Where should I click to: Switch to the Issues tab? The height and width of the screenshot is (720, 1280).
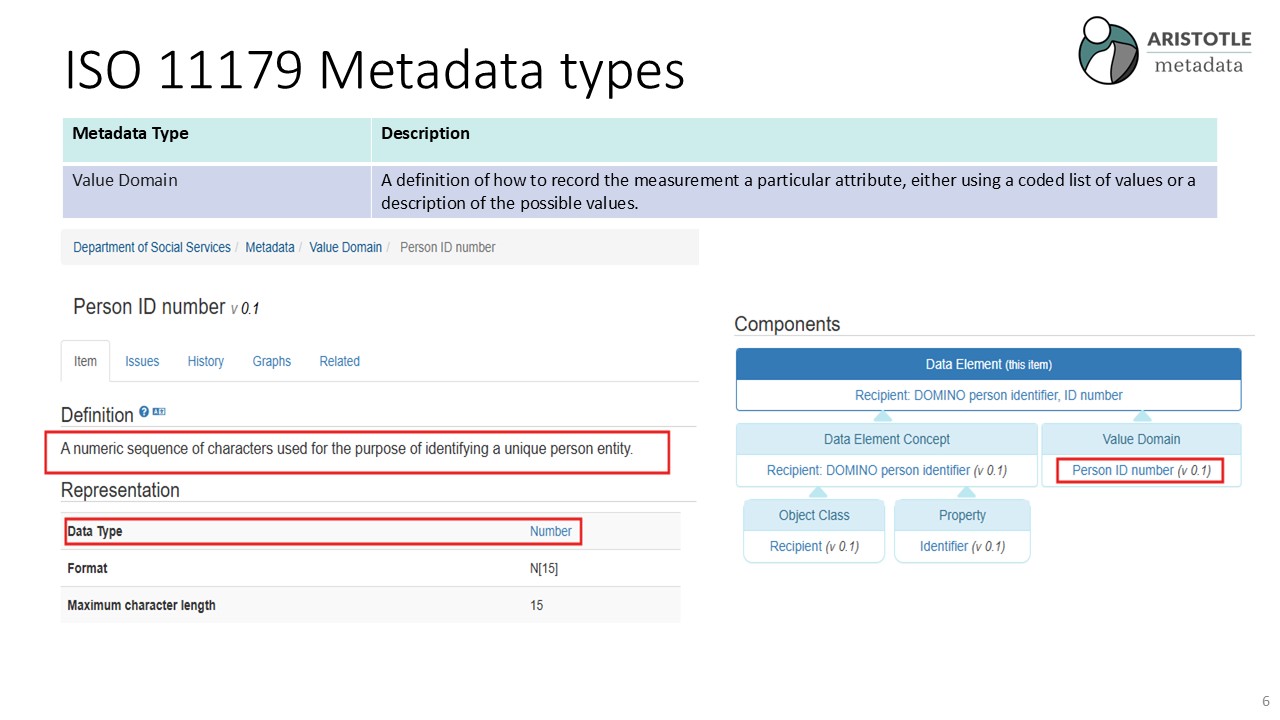coord(142,361)
